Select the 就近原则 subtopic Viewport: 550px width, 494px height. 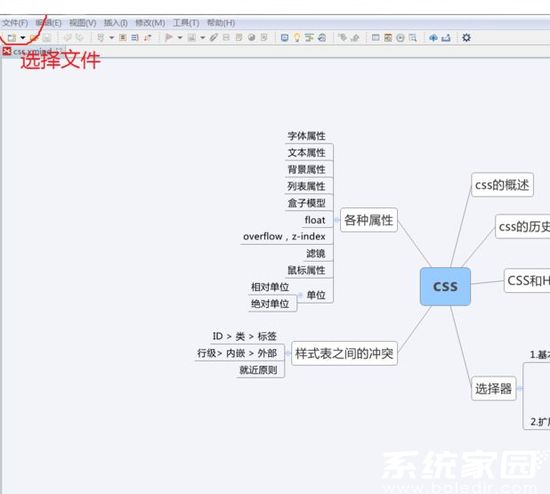(258, 370)
